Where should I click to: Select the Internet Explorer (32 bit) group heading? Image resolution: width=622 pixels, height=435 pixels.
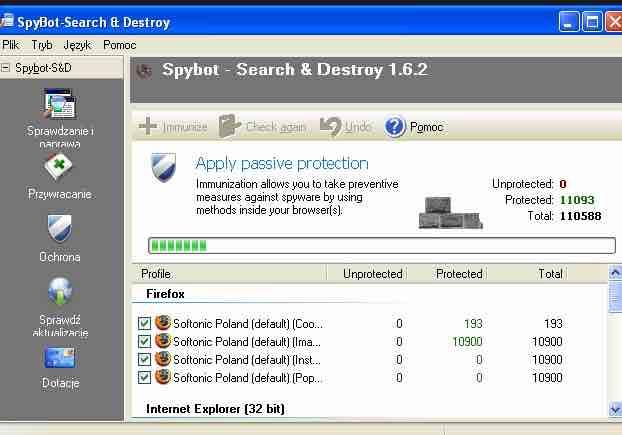click(215, 409)
